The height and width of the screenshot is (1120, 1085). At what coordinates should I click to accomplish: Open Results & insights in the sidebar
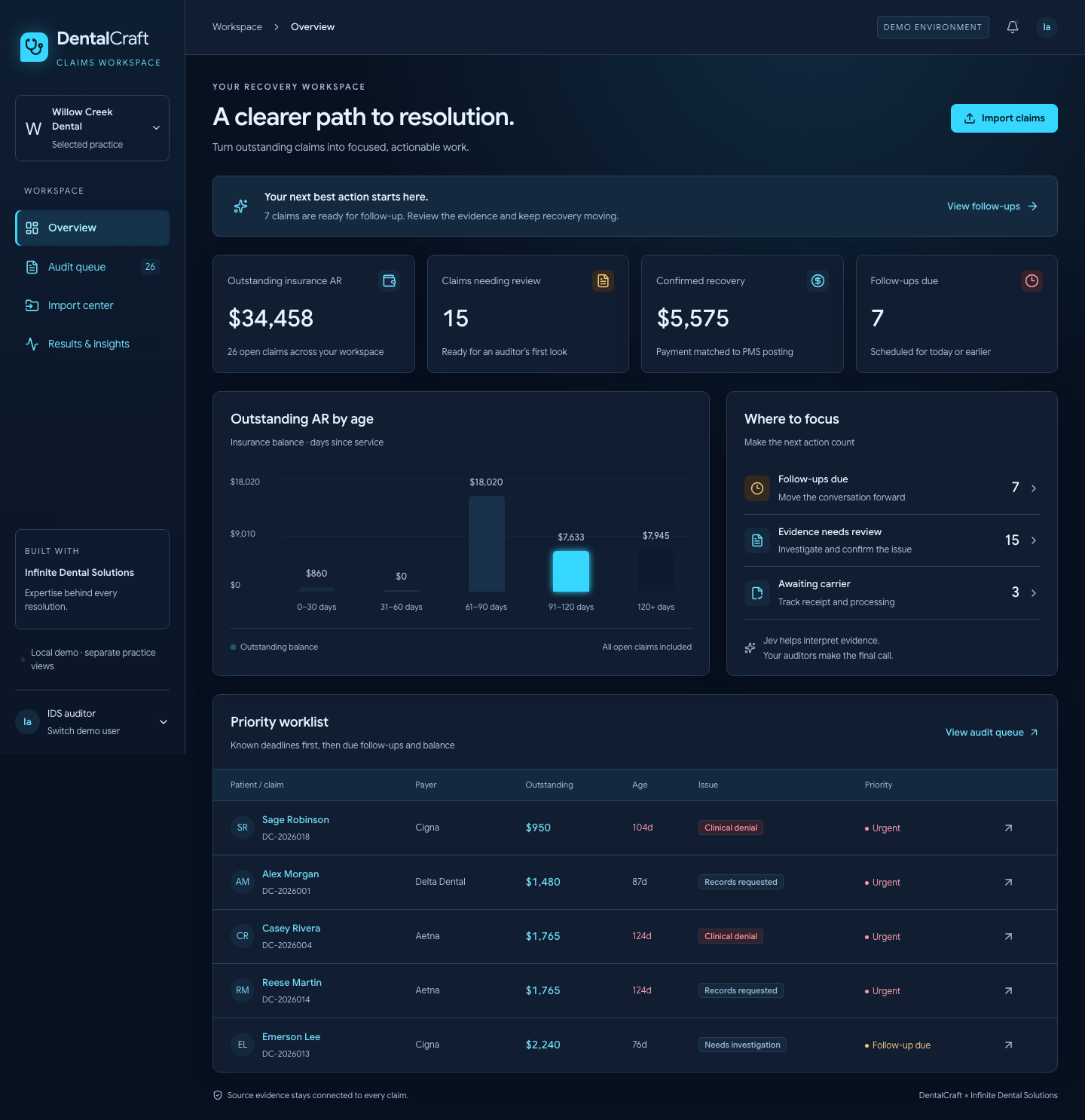click(x=92, y=344)
